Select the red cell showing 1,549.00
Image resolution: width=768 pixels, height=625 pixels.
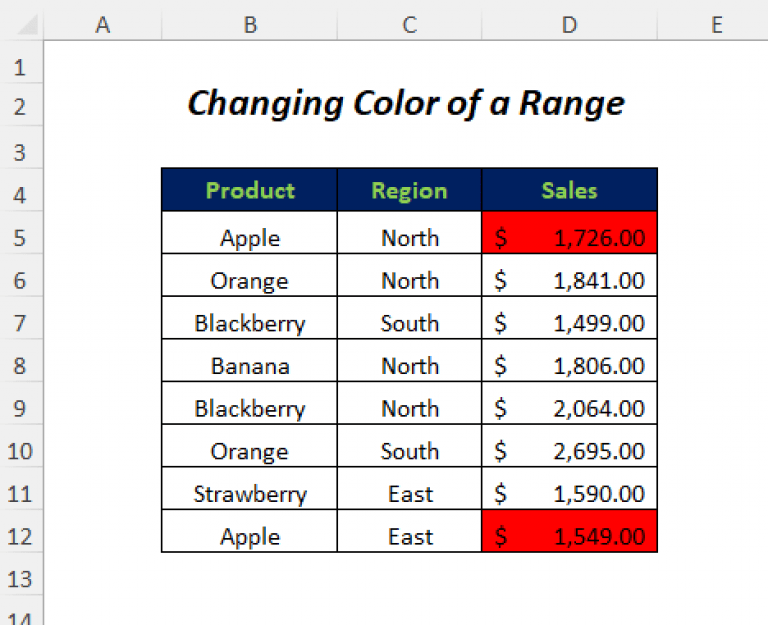569,531
